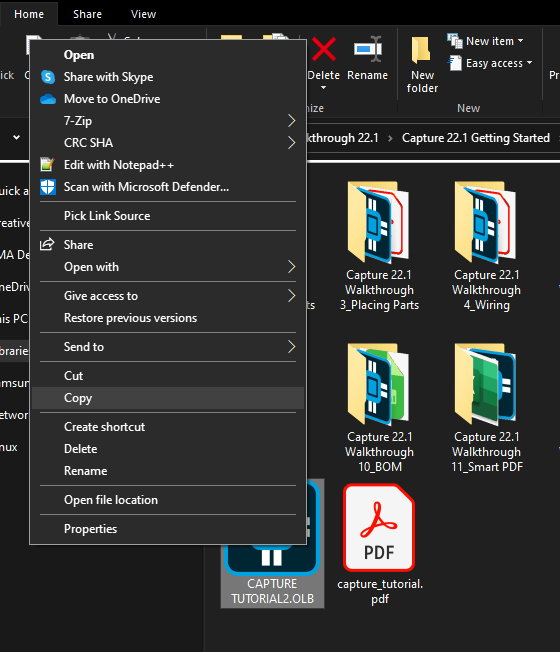Click the Easy access icon in ribbon
560x652 pixels.
(x=455, y=63)
